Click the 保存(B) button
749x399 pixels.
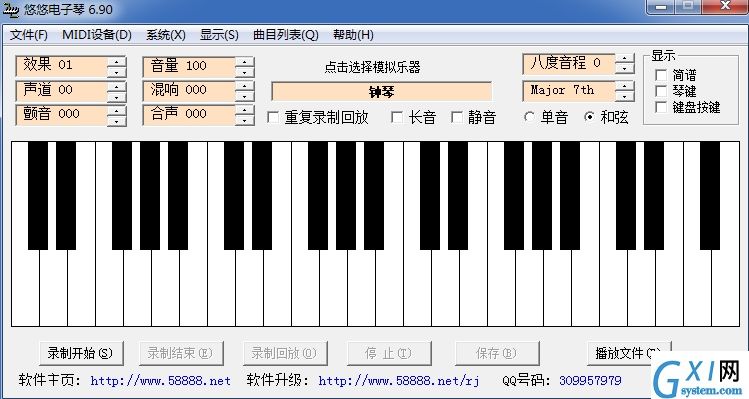pos(497,354)
